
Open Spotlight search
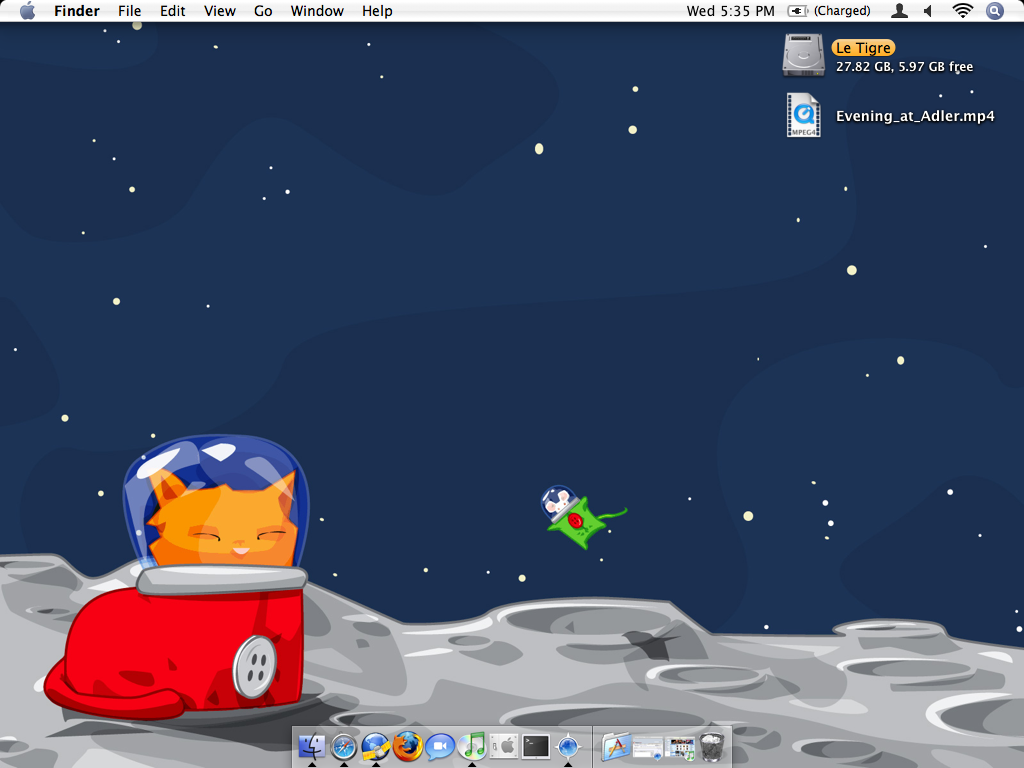click(995, 10)
